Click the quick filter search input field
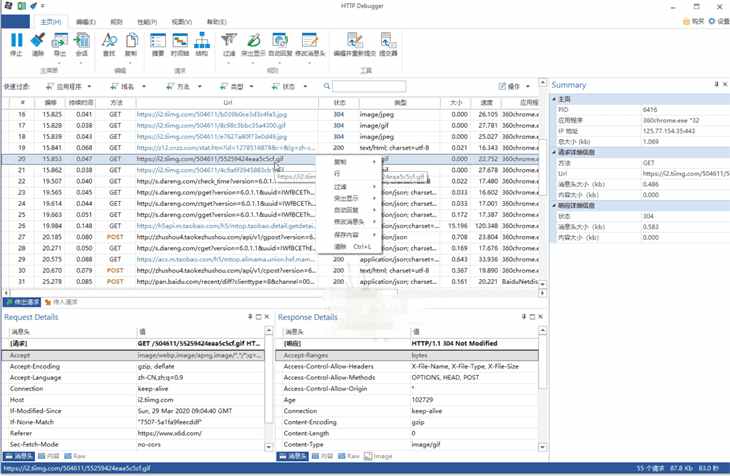730x476 pixels. 369,86
